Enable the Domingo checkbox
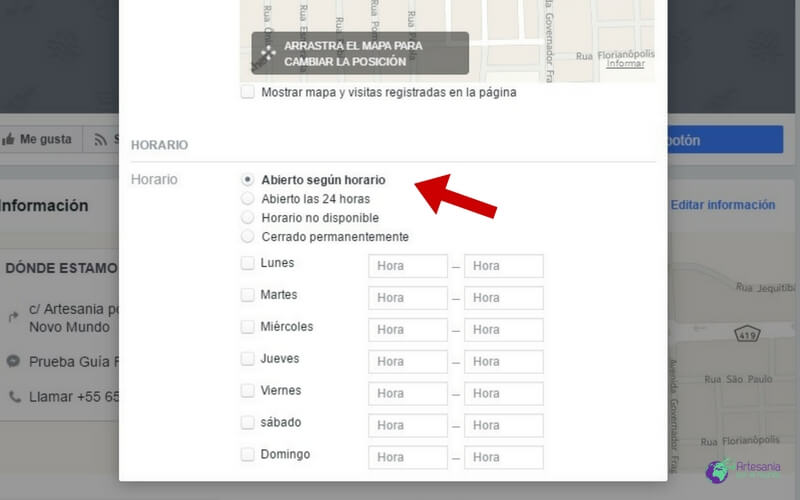 [247, 455]
